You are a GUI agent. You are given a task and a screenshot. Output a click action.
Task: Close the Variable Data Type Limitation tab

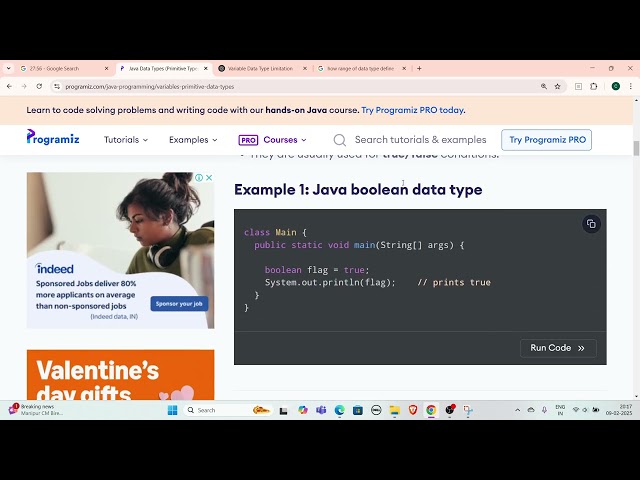pos(305,69)
